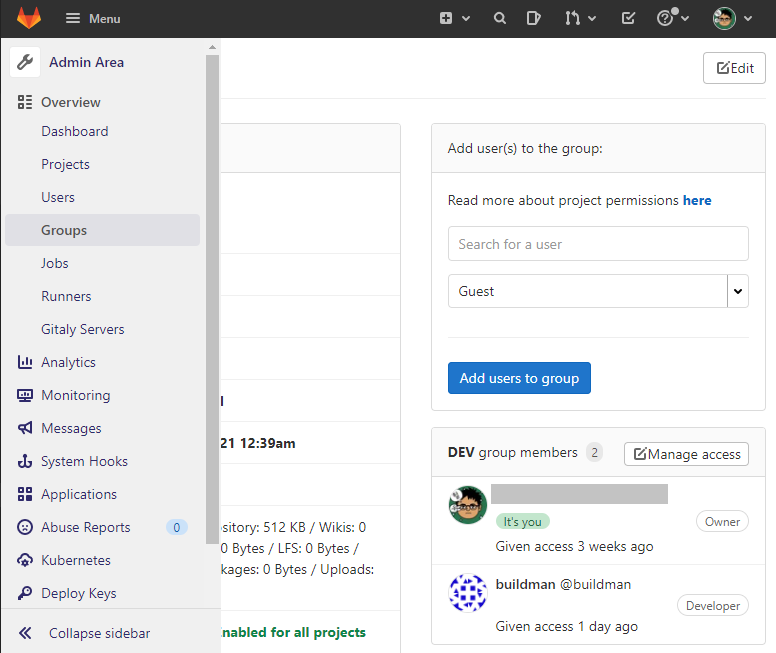Image resolution: width=776 pixels, height=653 pixels.
Task: Open the Guest access level dropdown
Action: (598, 291)
